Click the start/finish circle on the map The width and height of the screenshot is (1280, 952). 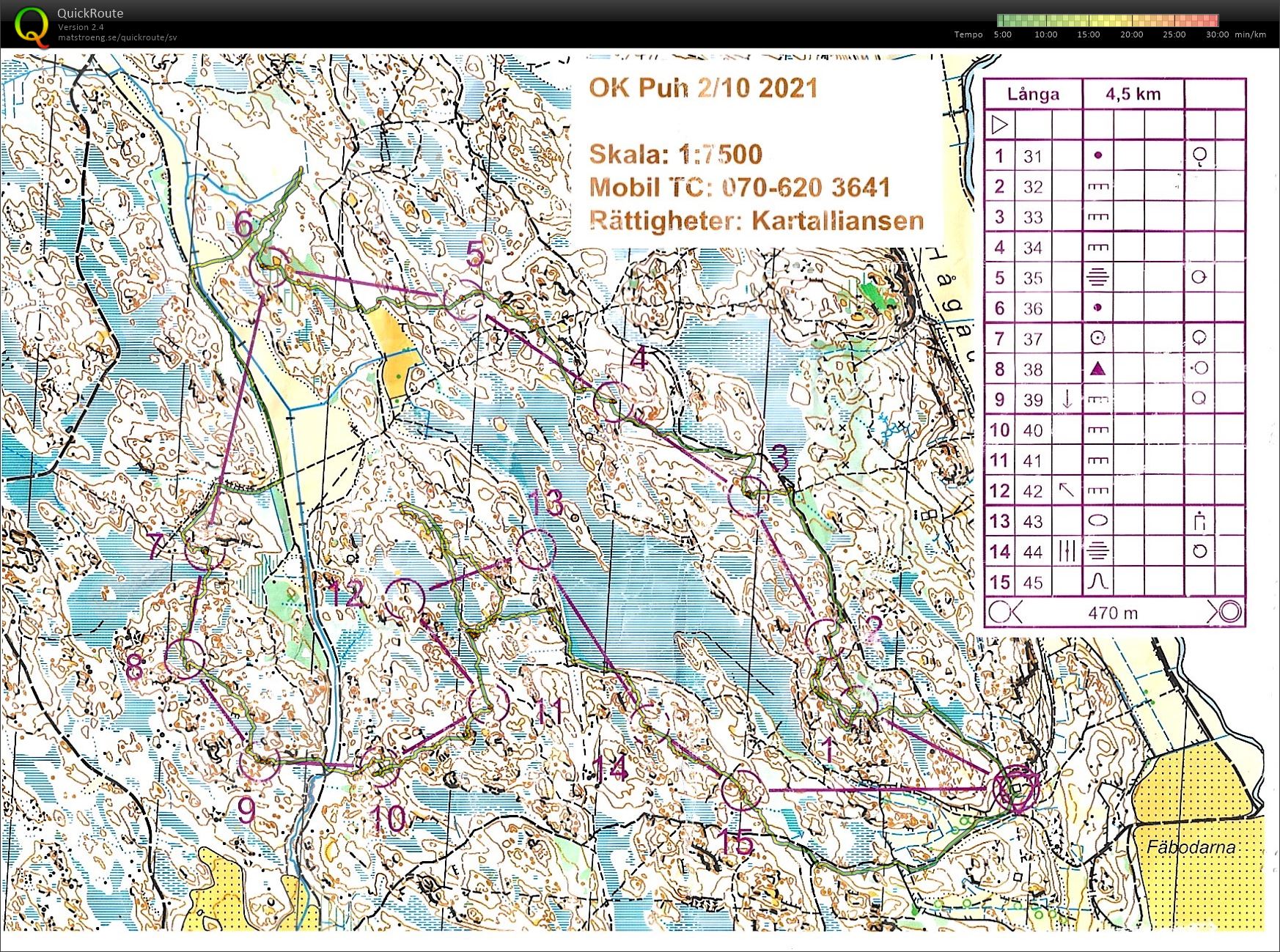click(1015, 789)
